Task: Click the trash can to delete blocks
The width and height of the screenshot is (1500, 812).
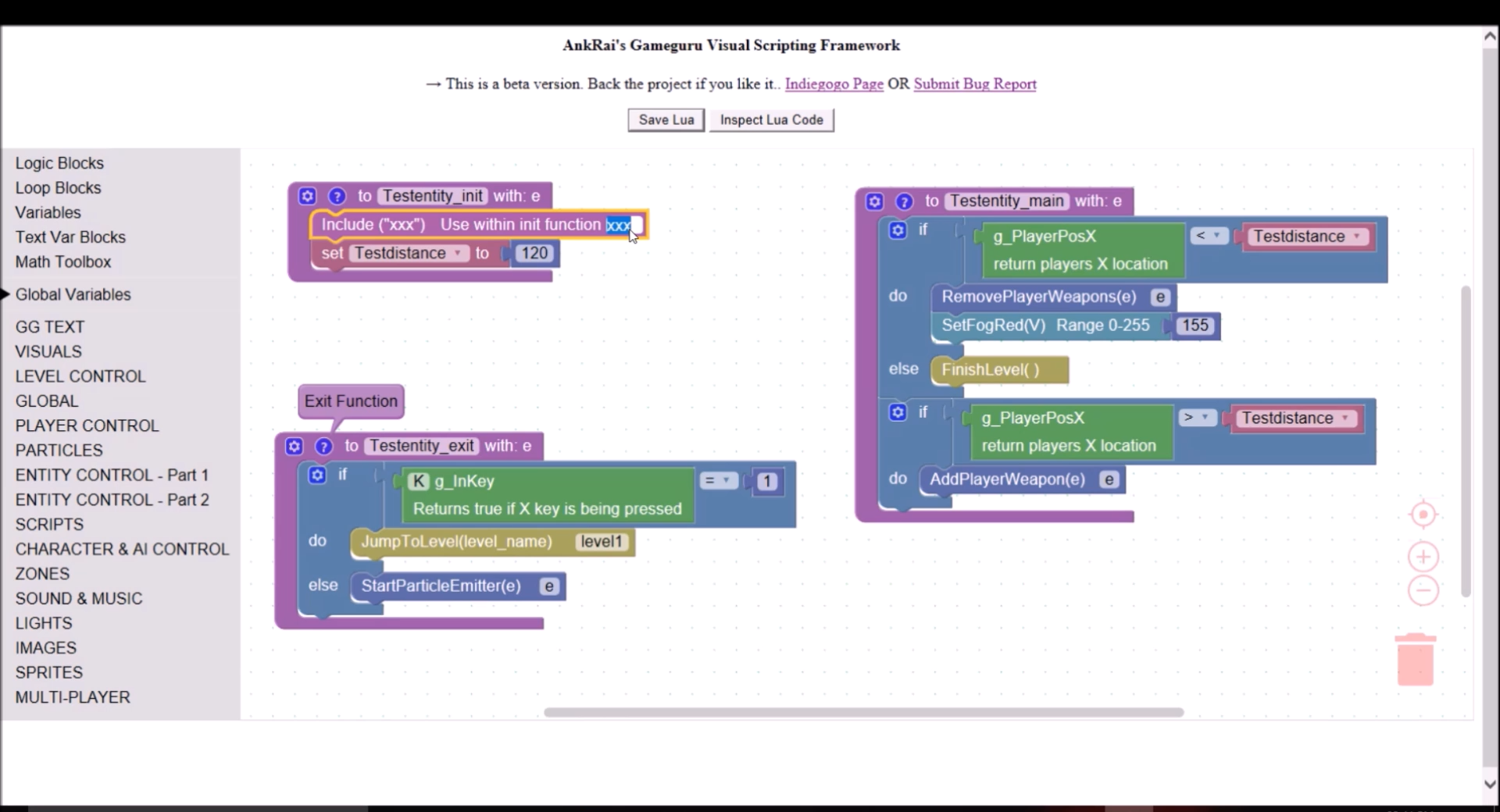Action: (1415, 658)
